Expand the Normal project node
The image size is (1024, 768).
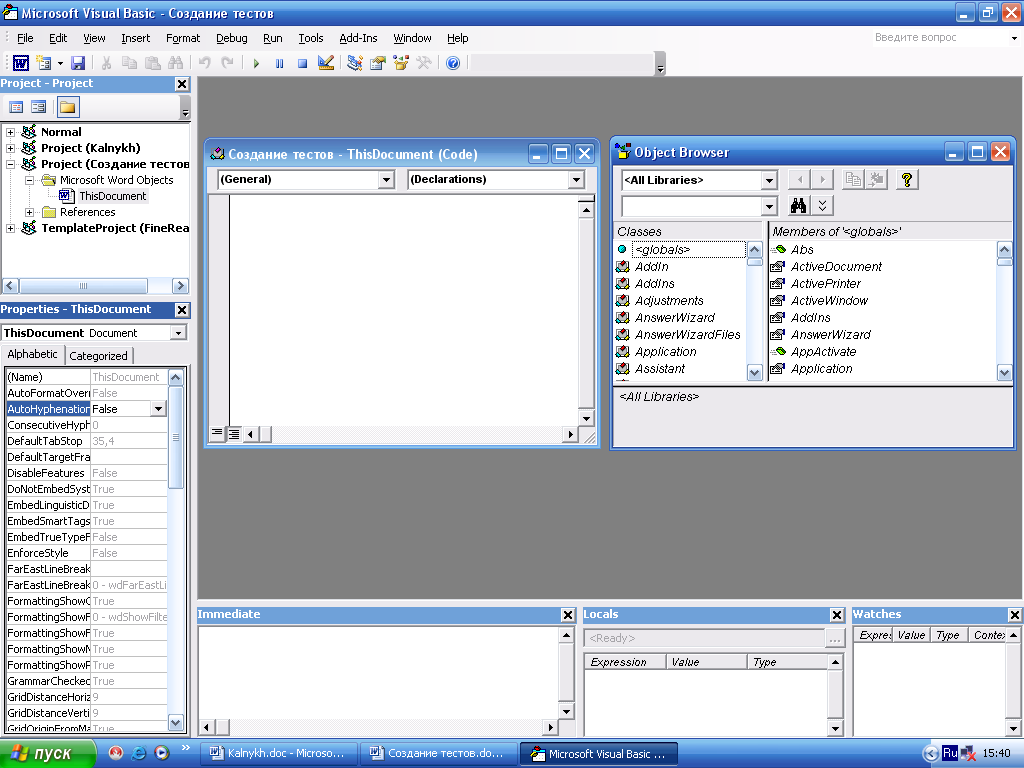pos(10,132)
